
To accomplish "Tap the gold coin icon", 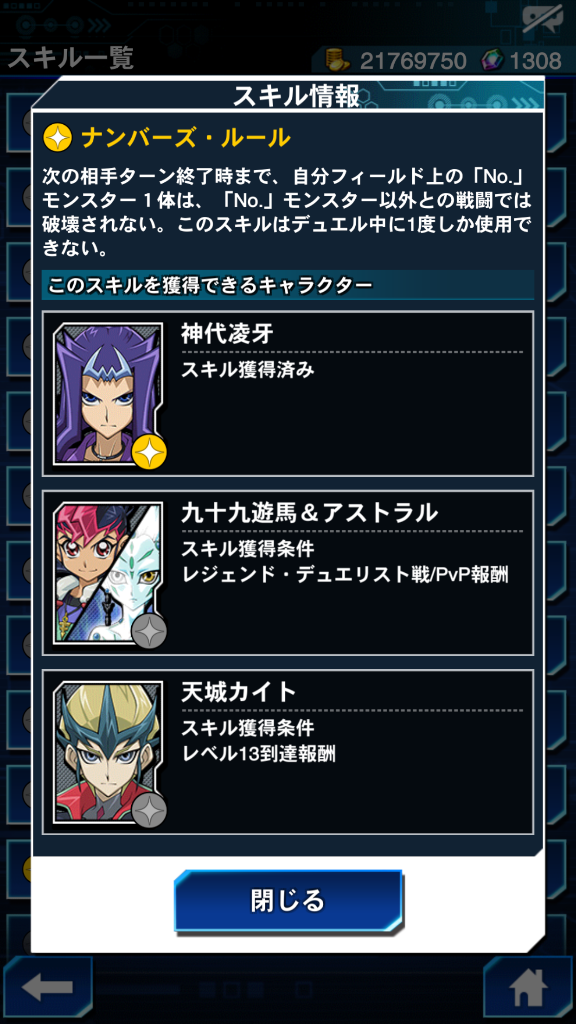I will point(338,60).
